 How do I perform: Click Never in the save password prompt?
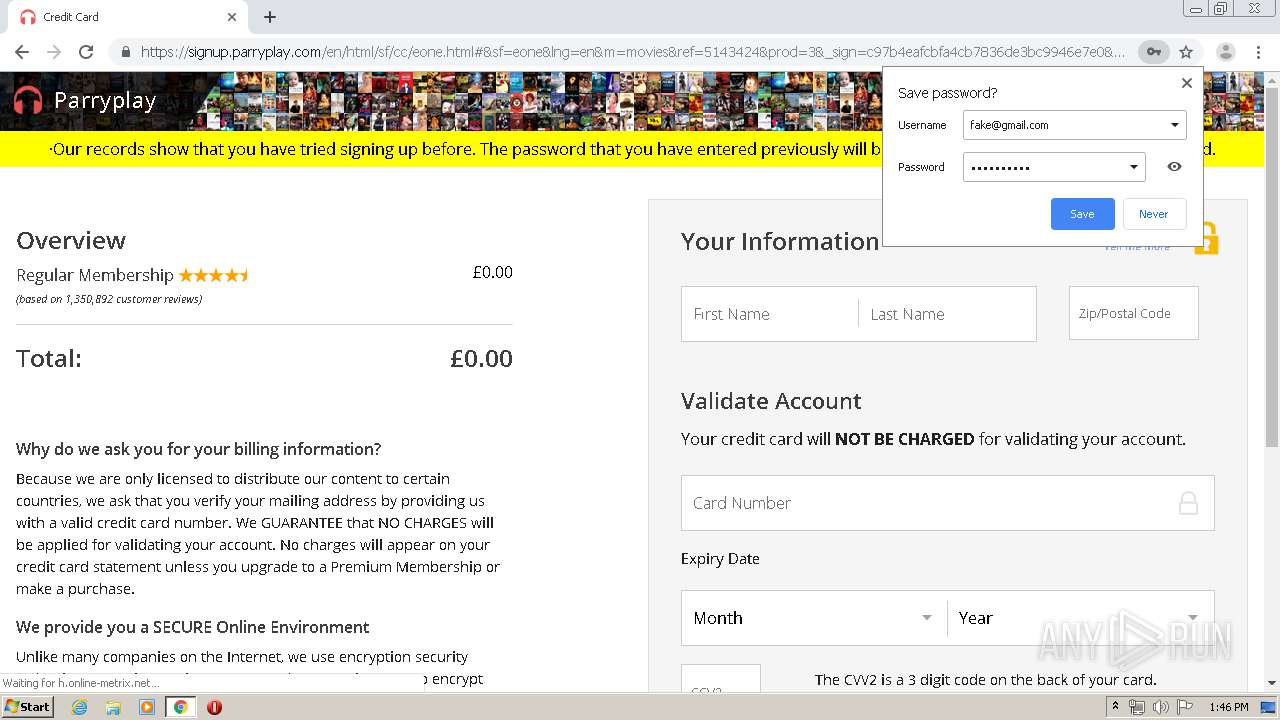[1153, 214]
